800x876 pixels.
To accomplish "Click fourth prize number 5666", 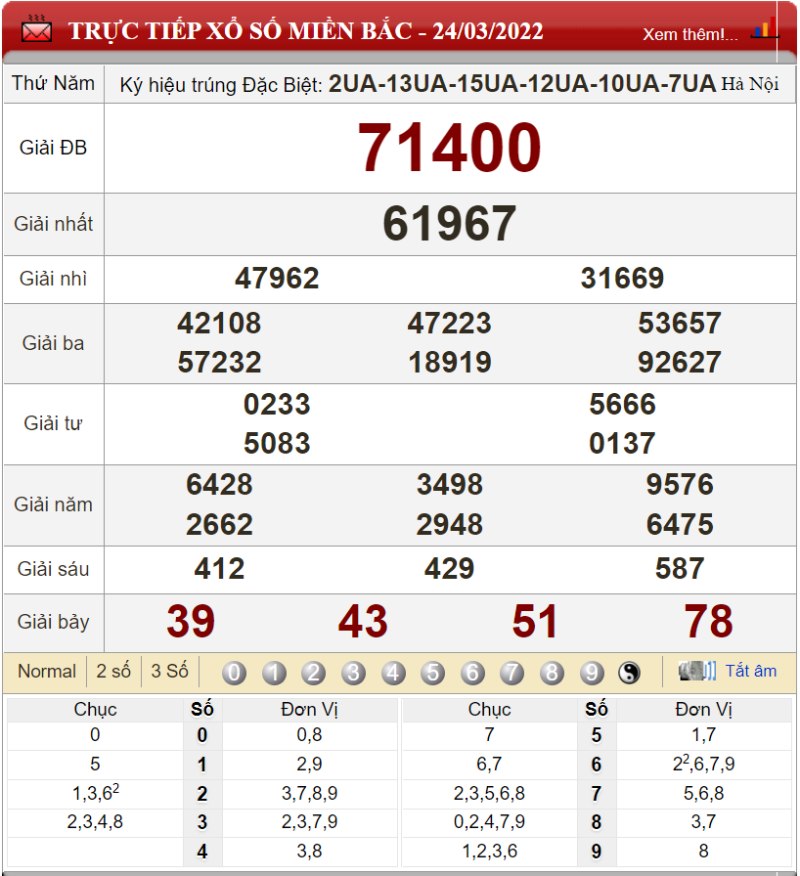I will point(622,404).
